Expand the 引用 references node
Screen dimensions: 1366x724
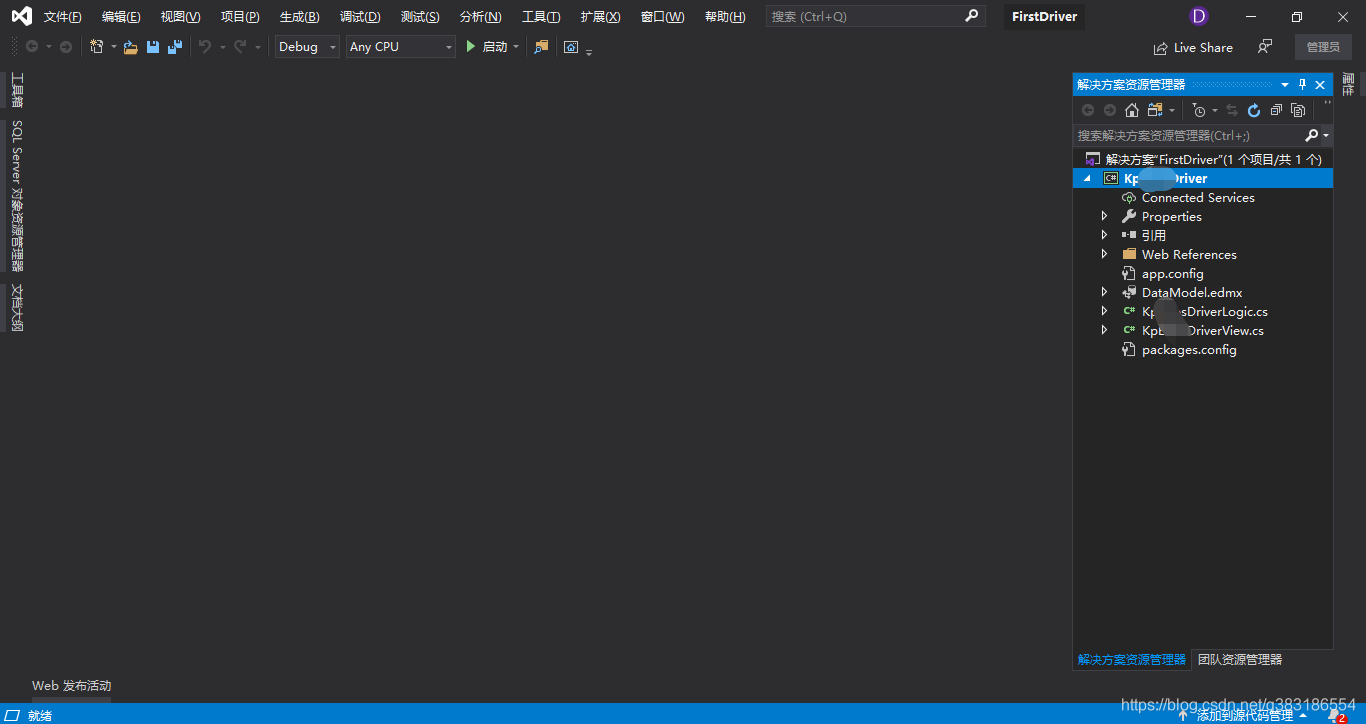(1105, 235)
